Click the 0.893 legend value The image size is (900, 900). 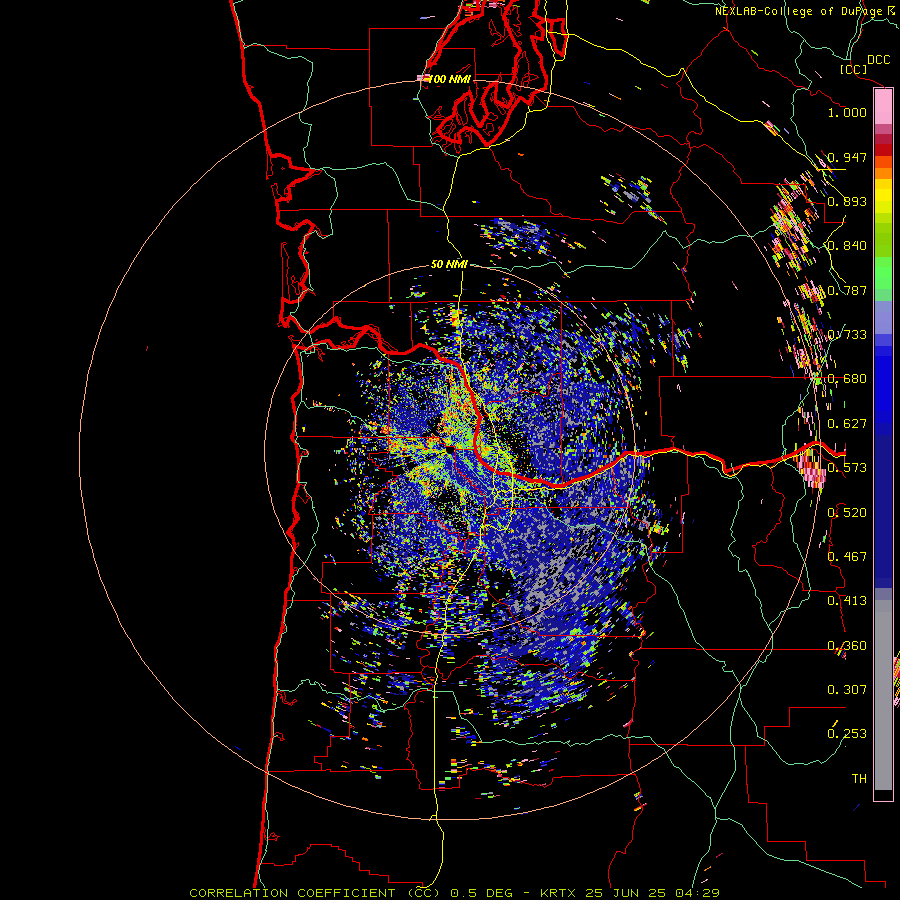847,201
